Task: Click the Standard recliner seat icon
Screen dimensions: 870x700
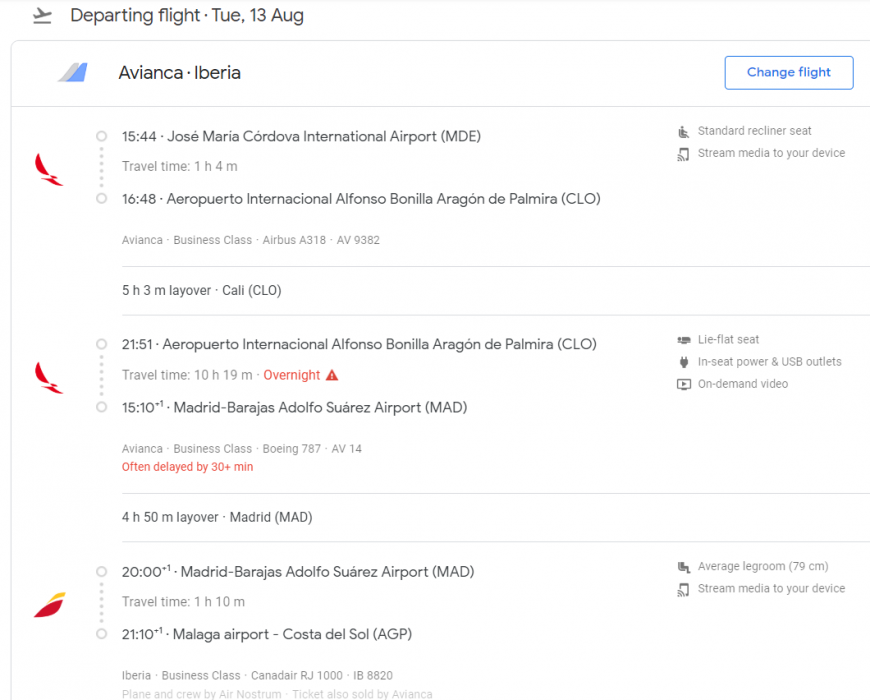Action: pos(684,131)
